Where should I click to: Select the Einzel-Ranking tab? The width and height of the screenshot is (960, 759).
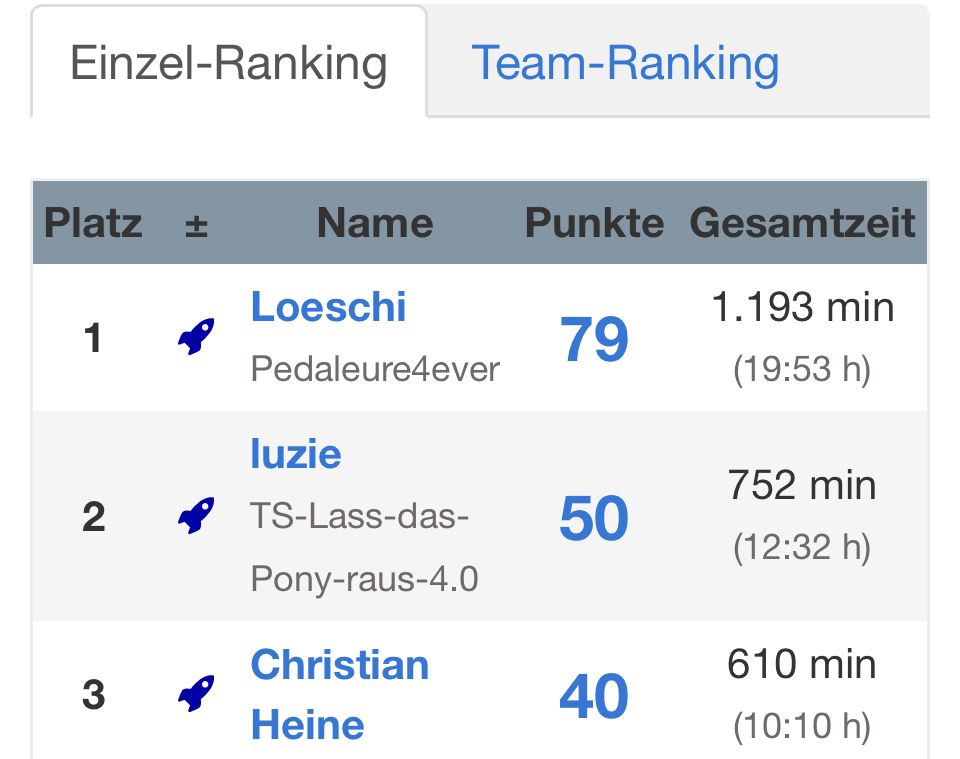point(228,63)
